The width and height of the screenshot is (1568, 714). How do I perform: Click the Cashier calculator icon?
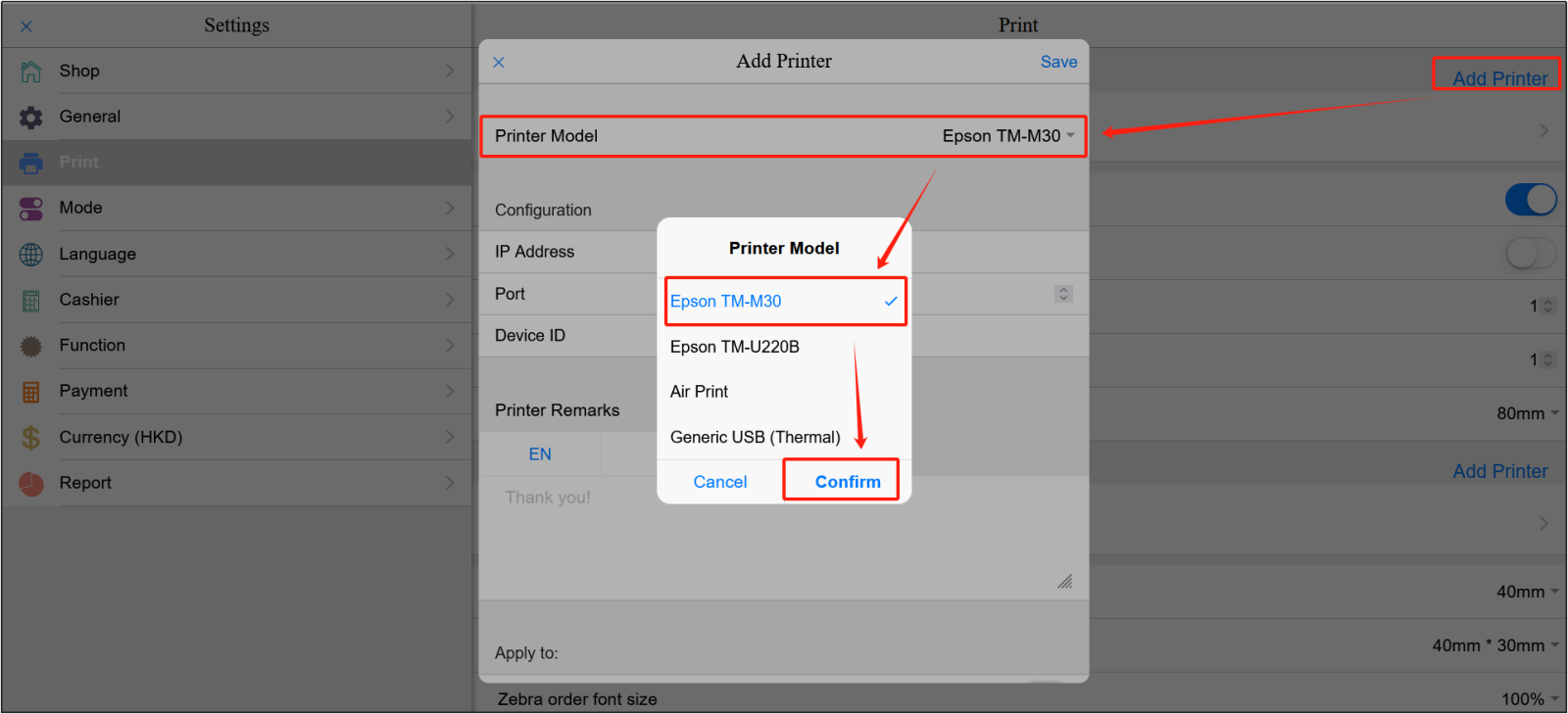31,301
